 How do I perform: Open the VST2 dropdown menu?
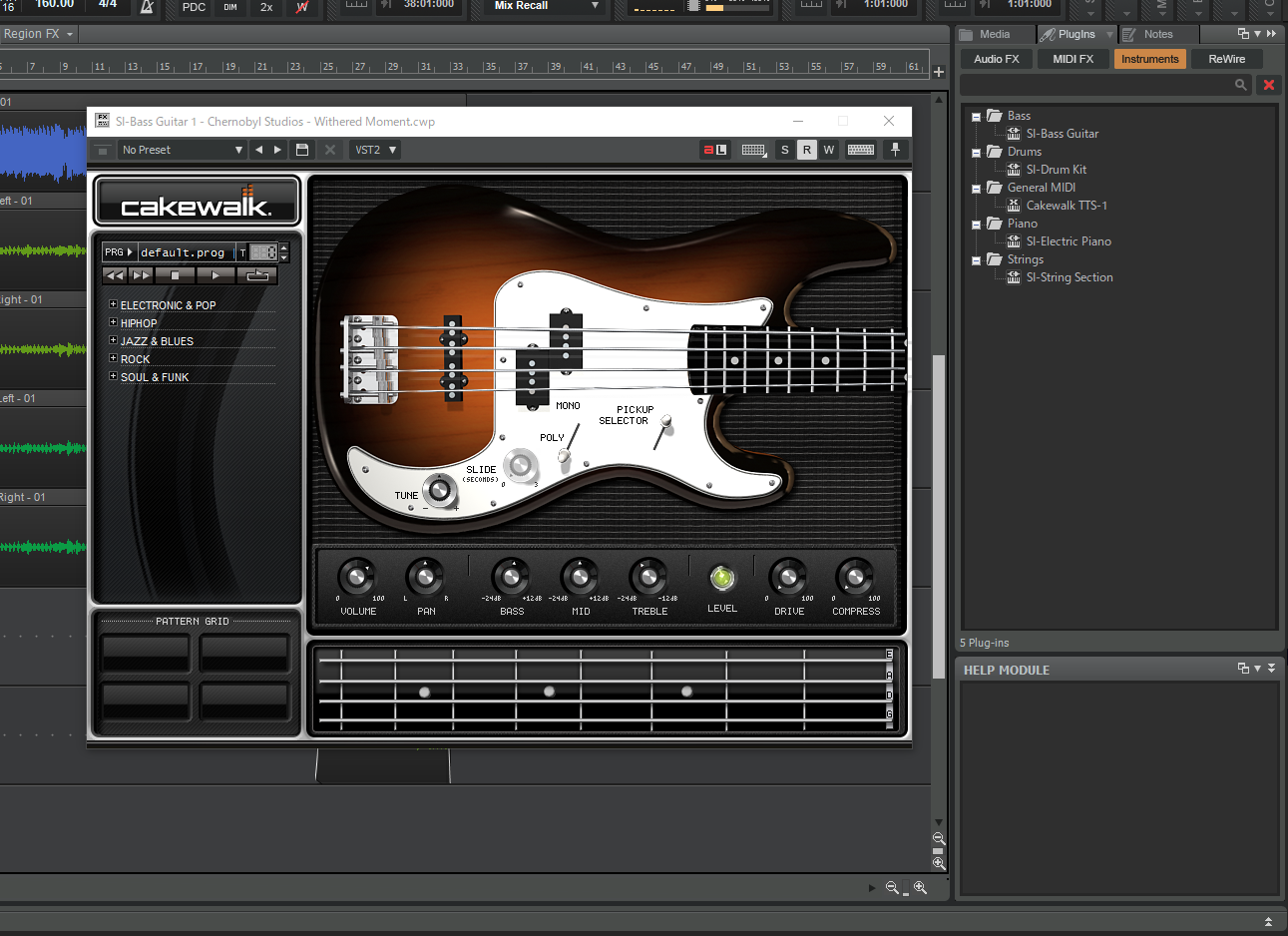(376, 150)
